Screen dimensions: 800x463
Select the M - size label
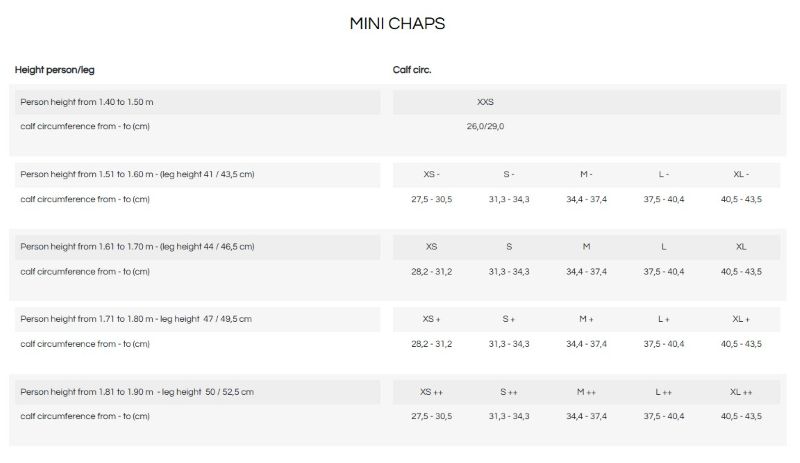pyautogui.click(x=586, y=174)
